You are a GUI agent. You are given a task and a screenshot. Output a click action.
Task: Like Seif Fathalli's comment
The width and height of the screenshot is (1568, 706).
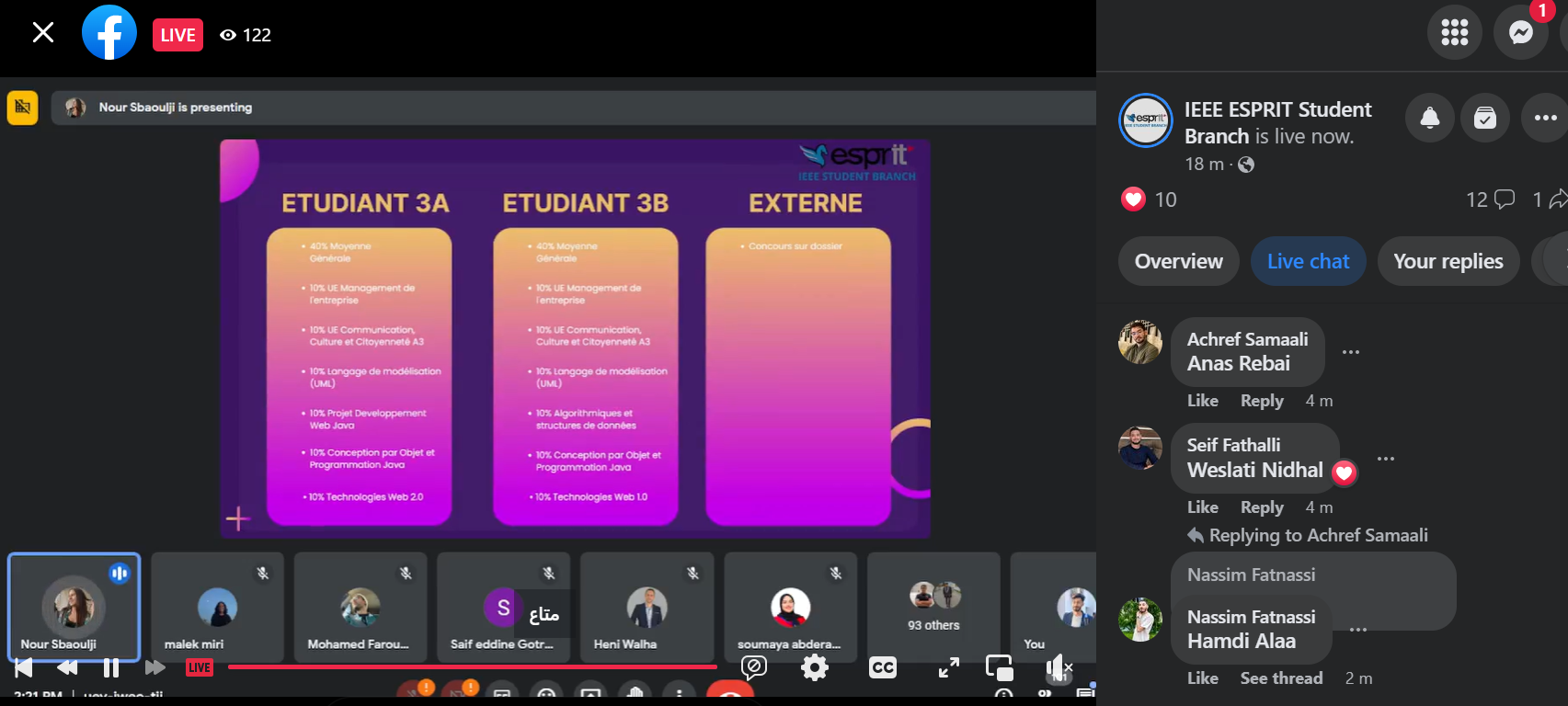(x=1203, y=507)
